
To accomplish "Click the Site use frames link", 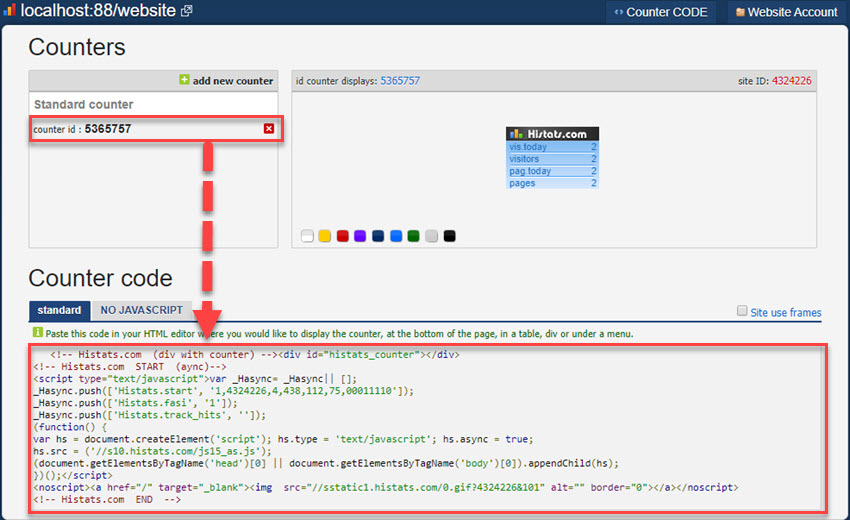I will [785, 312].
